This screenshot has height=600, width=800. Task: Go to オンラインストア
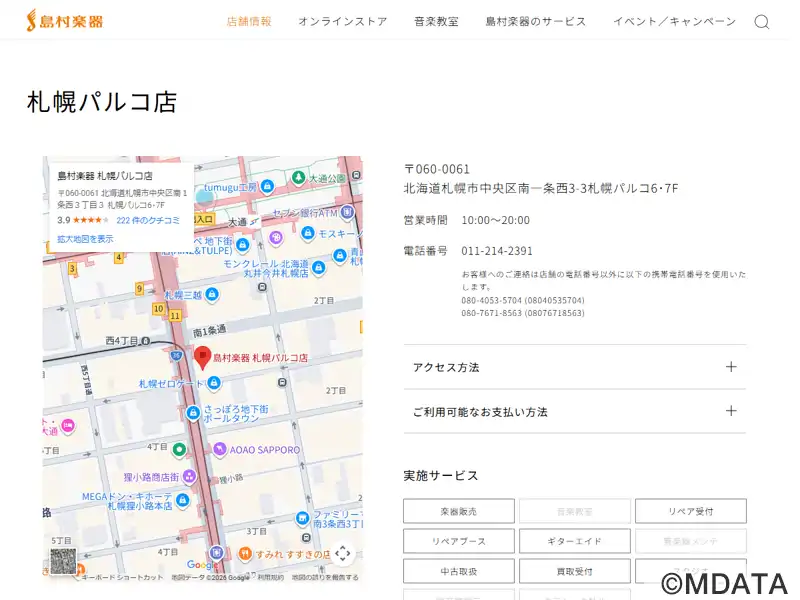click(343, 21)
